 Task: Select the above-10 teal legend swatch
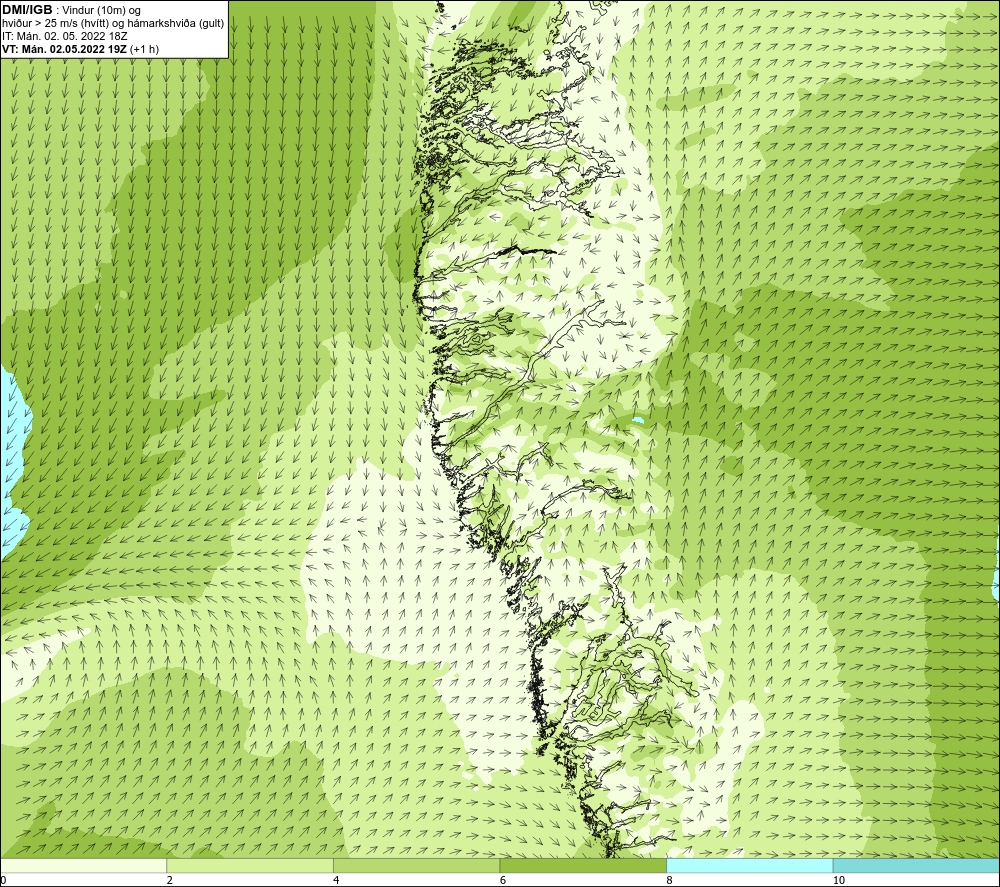point(916,865)
